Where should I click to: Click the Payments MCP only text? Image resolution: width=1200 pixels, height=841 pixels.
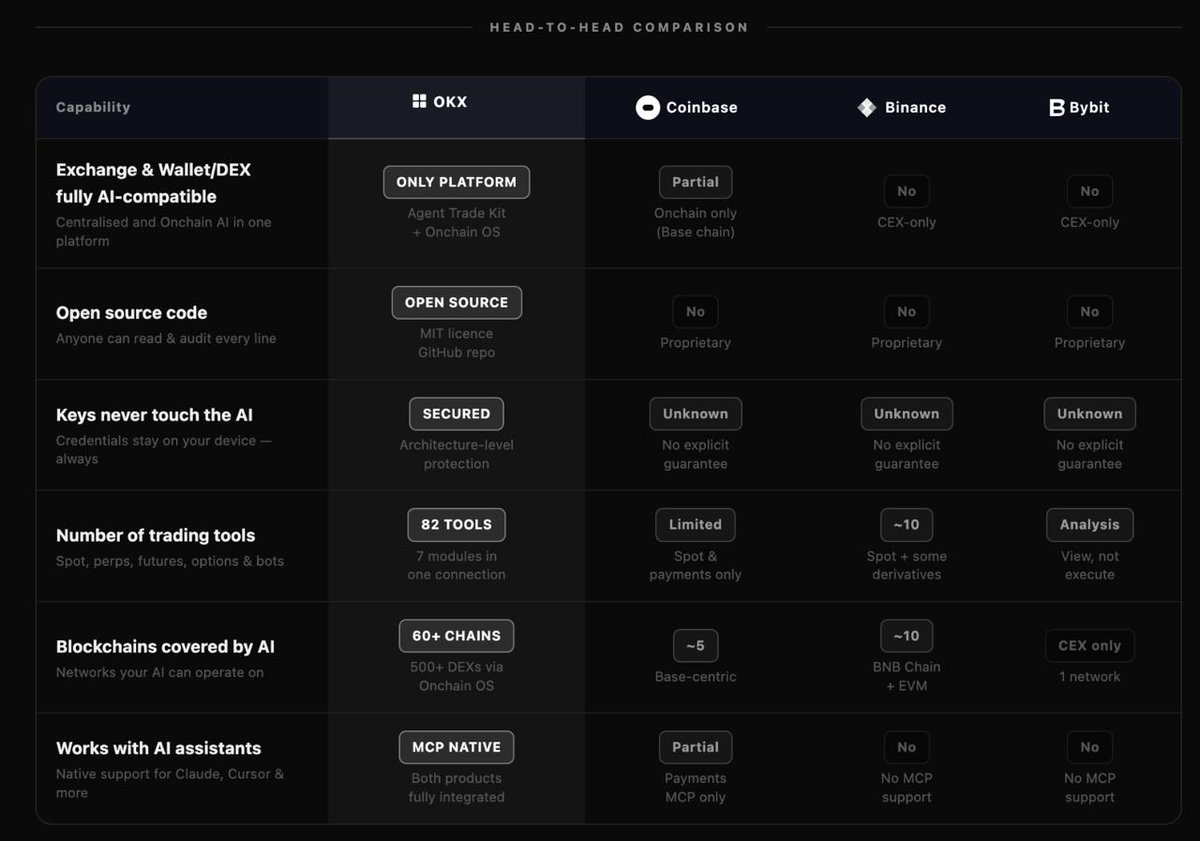695,787
